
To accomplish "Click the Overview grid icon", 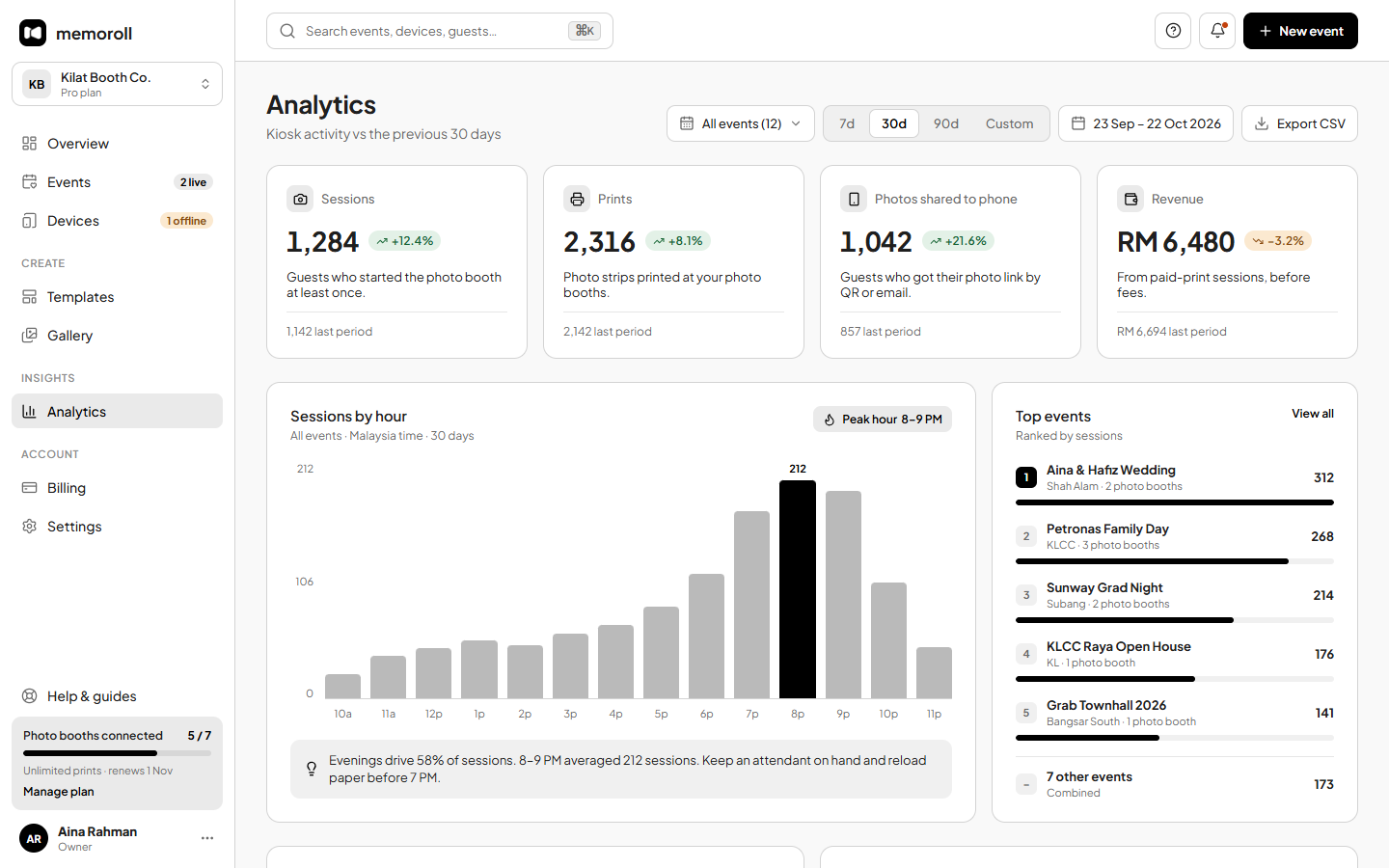I will (x=30, y=144).
